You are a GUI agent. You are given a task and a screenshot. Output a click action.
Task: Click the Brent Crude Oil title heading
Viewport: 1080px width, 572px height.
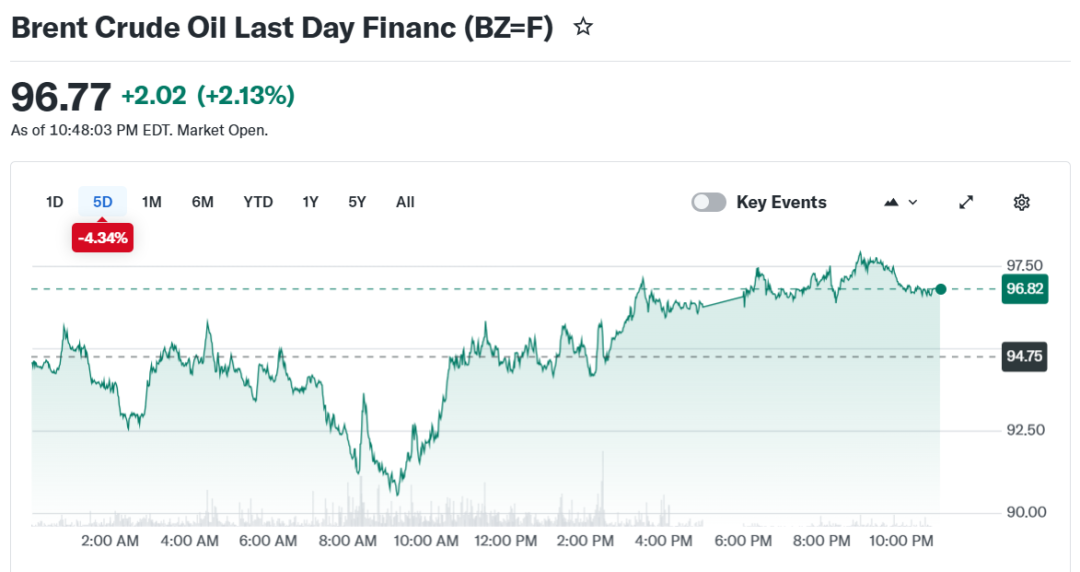coord(281,28)
